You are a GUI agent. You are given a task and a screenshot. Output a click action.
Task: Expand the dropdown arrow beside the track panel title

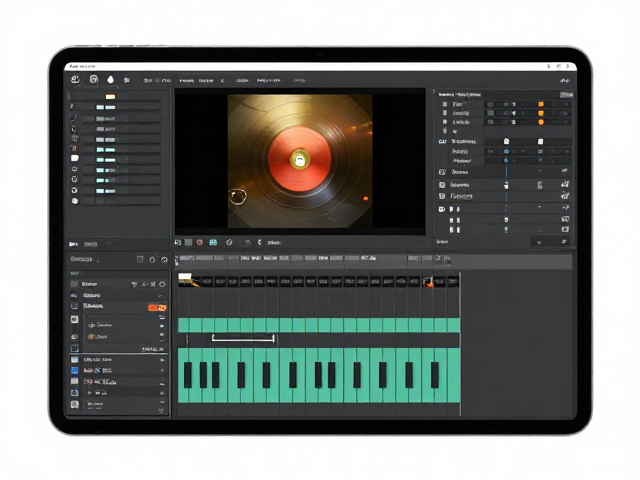[x=99, y=260]
